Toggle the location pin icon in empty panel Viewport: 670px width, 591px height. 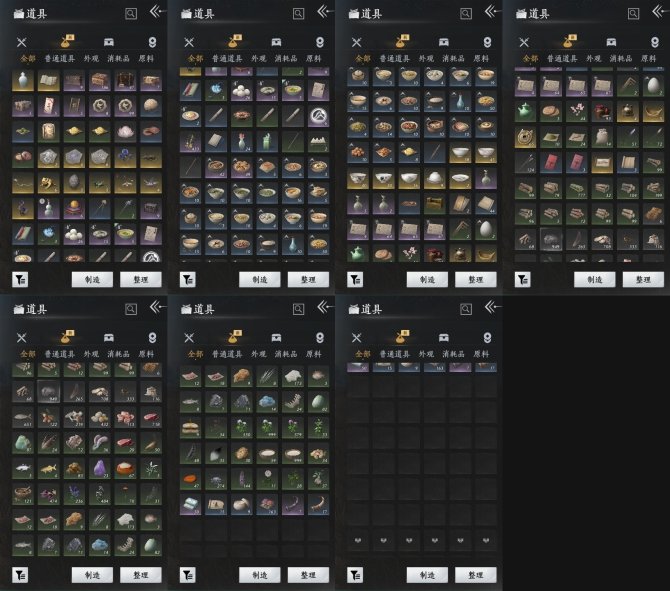pyautogui.click(x=487, y=338)
